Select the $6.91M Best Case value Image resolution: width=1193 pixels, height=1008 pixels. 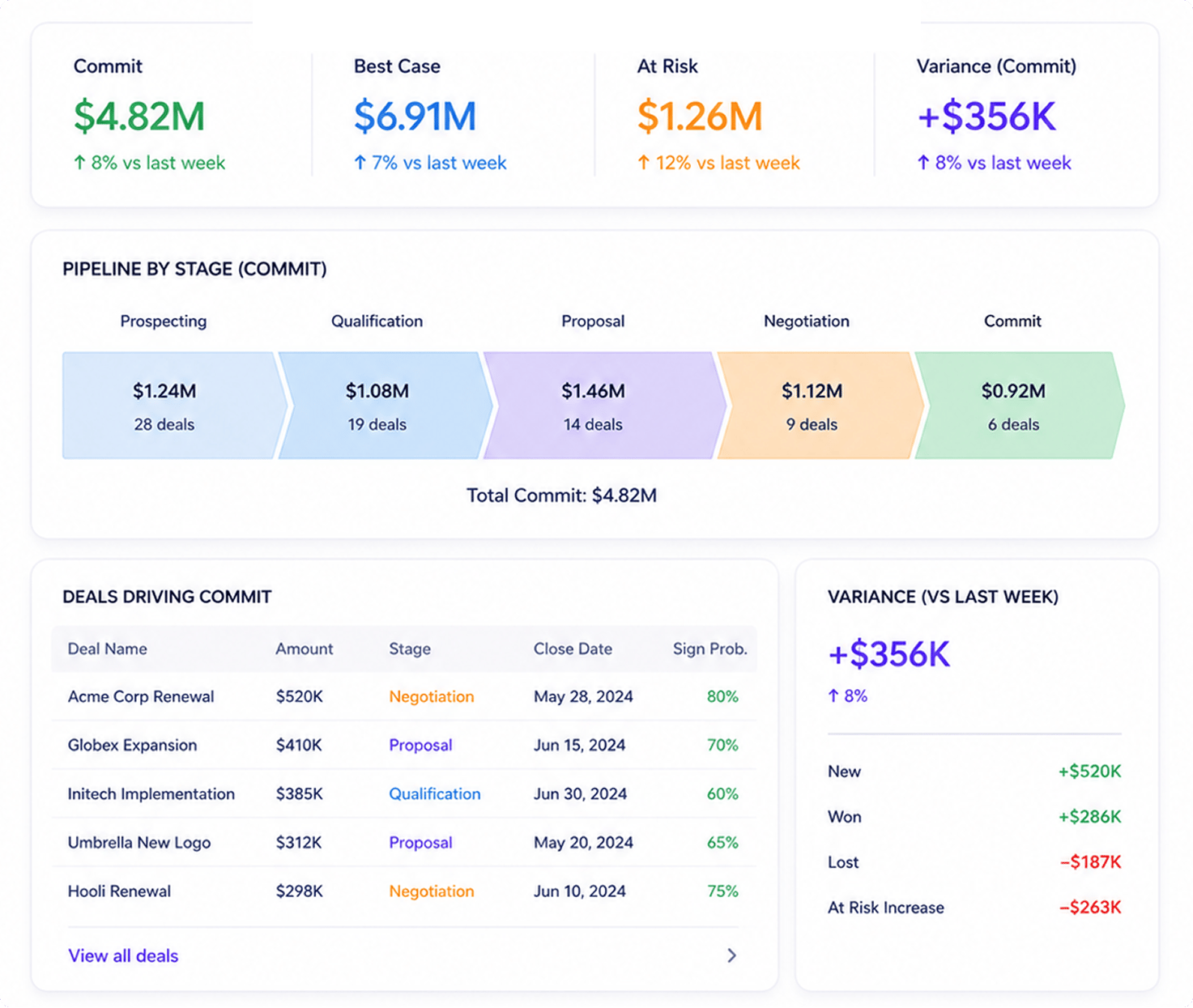click(x=415, y=116)
